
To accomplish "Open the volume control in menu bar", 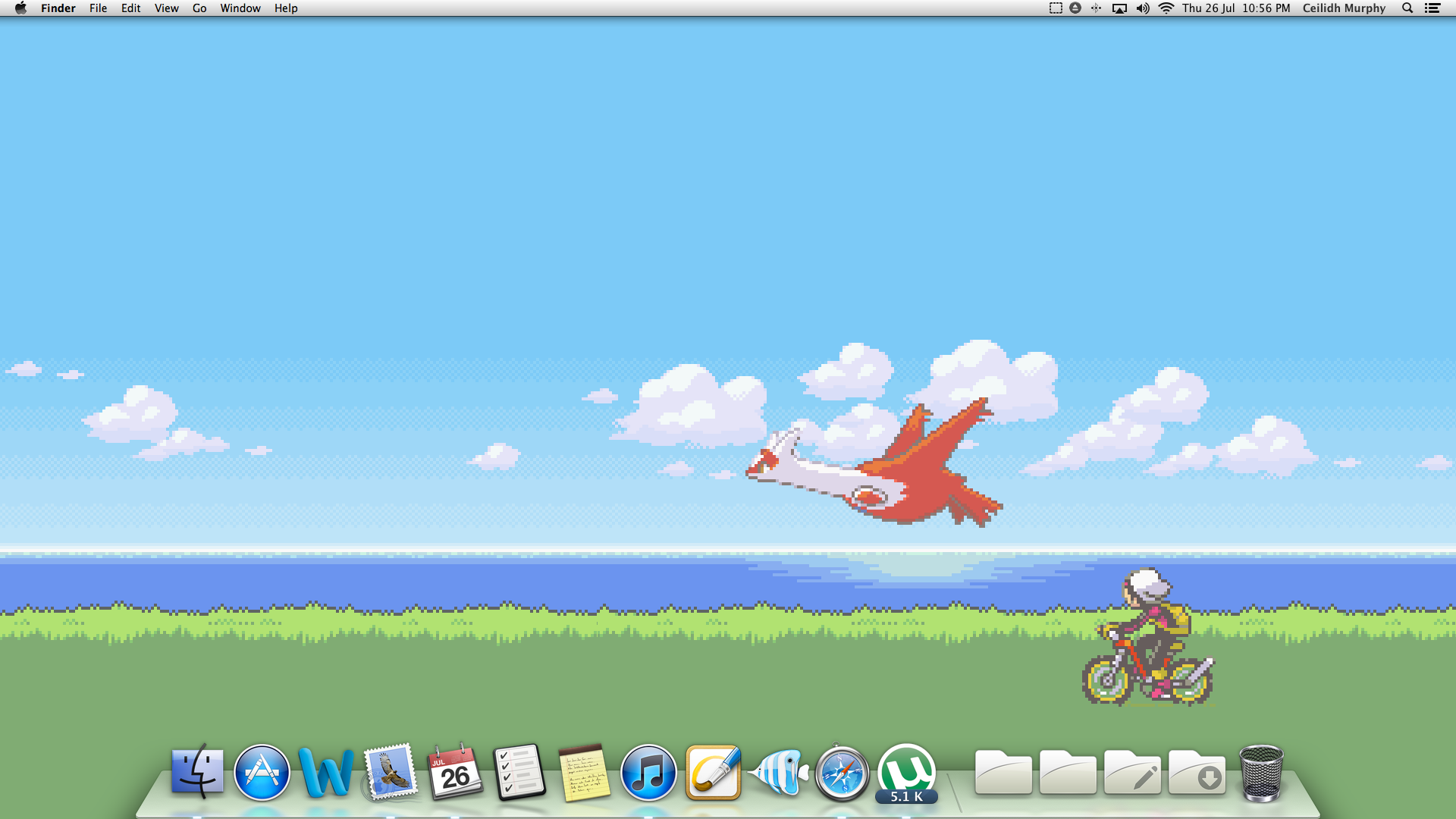I will [1143, 8].
